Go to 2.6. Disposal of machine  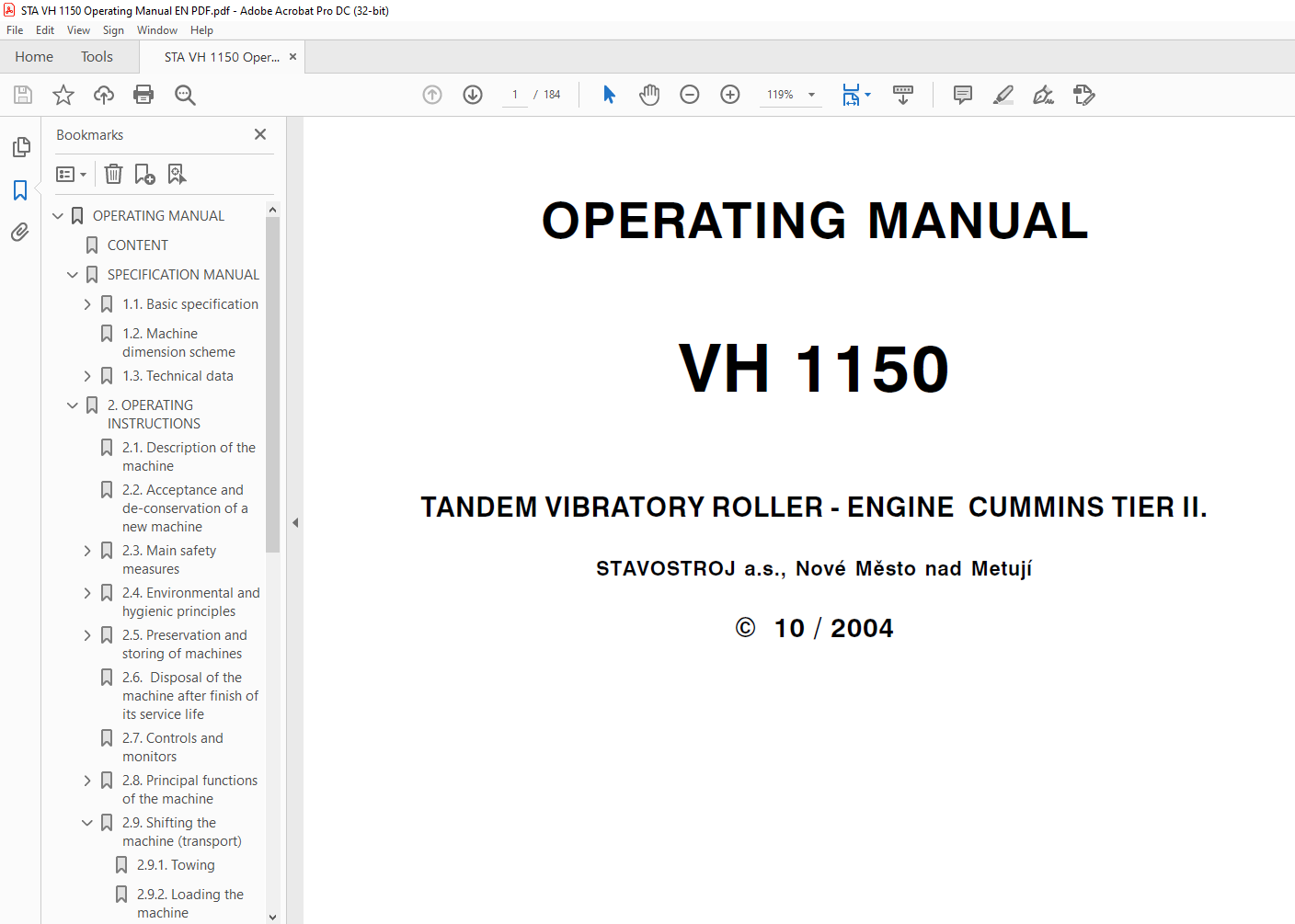[x=190, y=696]
